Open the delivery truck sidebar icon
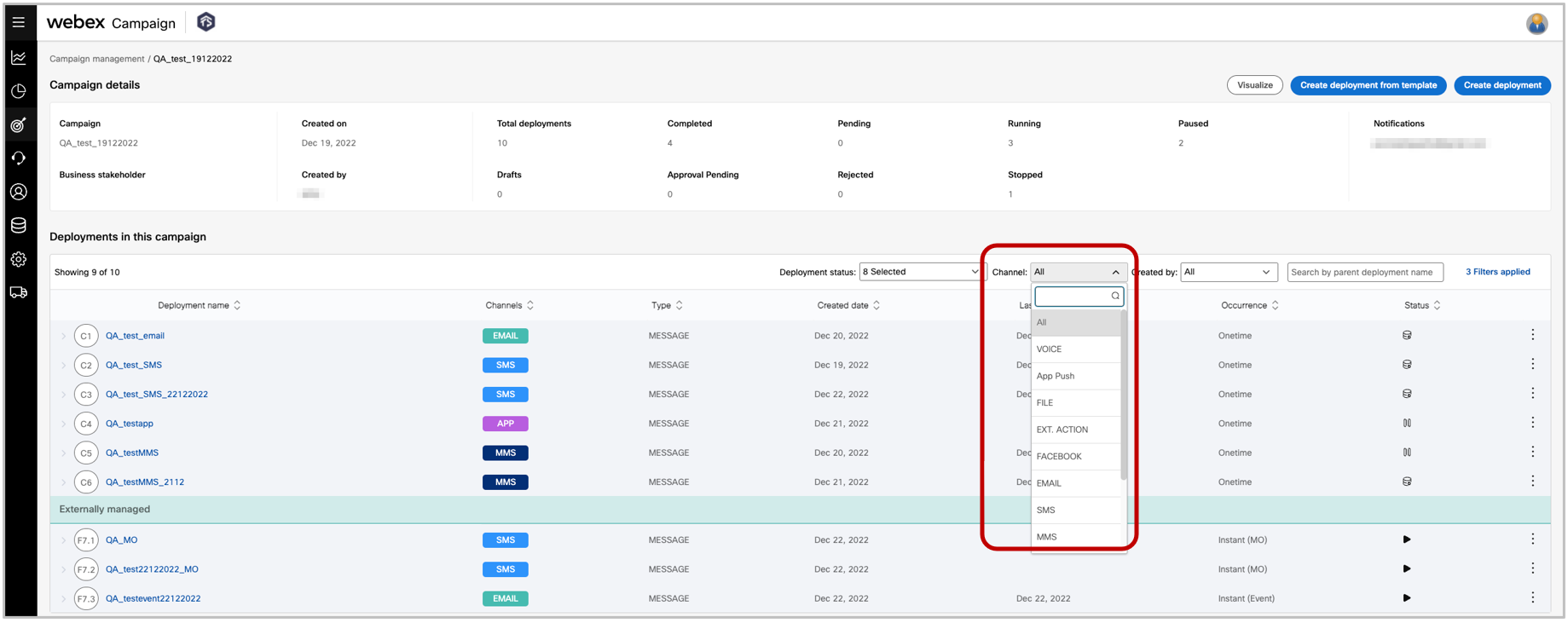 [19, 292]
